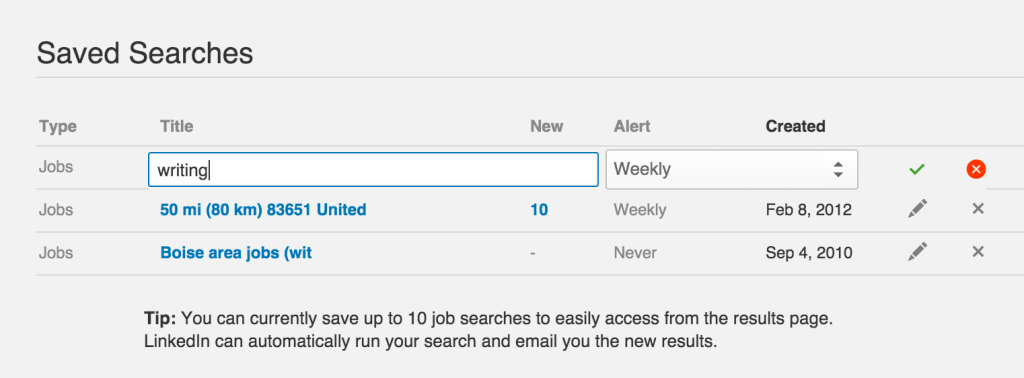The height and width of the screenshot is (378, 1024).
Task: Click the Saved Searches heading
Action: pyautogui.click(x=145, y=53)
